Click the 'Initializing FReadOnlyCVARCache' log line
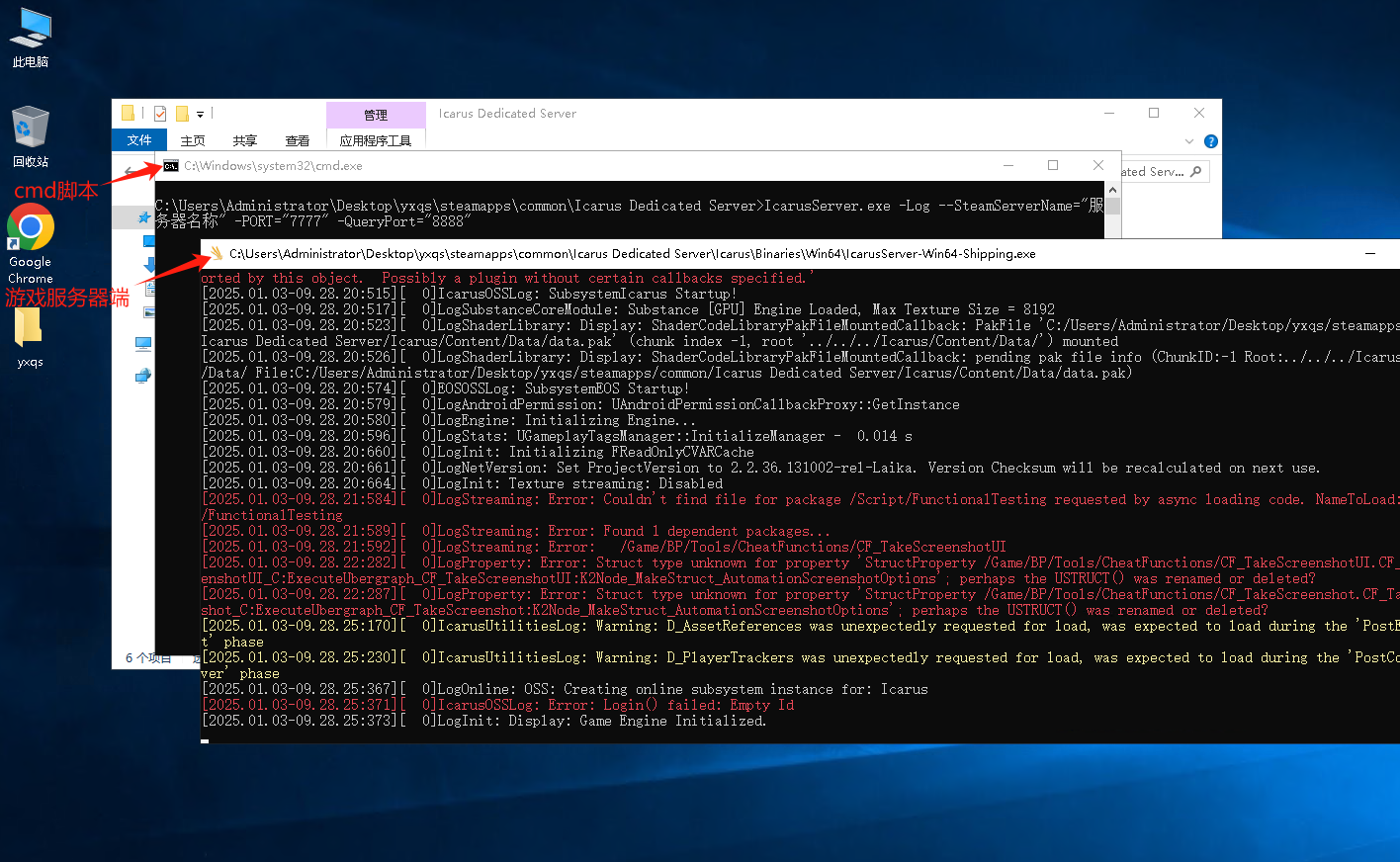This screenshot has height=862, width=1400. coord(478,452)
